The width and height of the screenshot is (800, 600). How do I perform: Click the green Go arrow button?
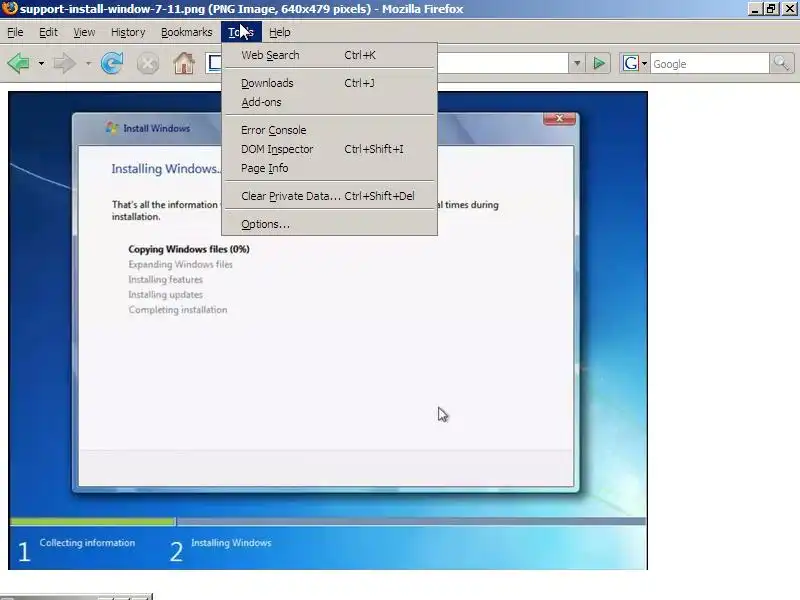(599, 64)
